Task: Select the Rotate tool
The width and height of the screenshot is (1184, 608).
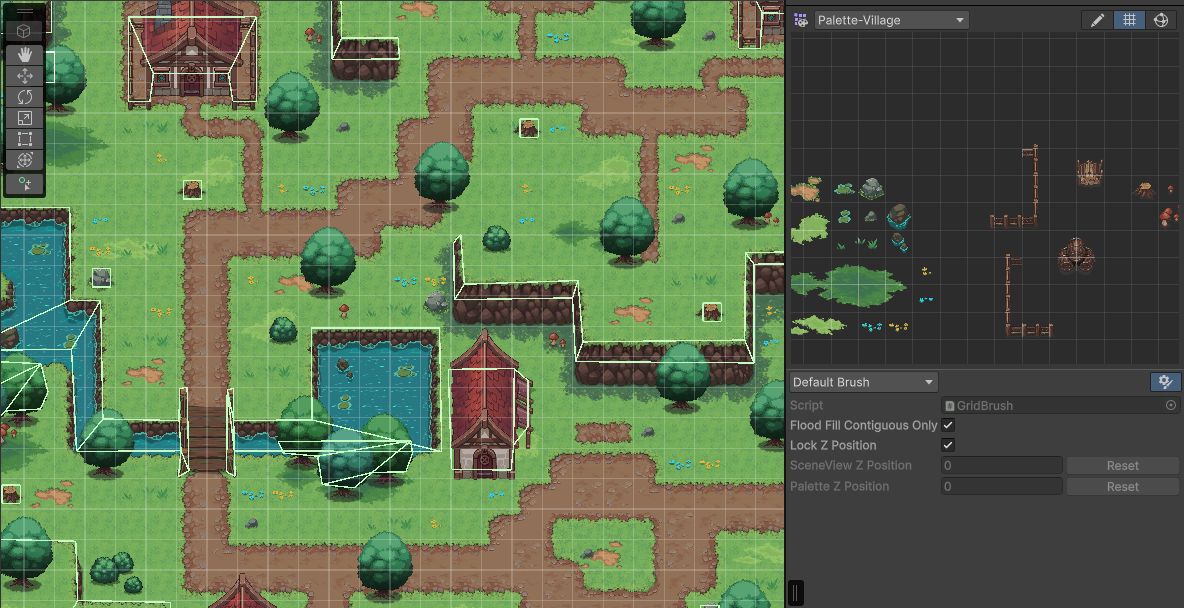Action: tap(25, 97)
